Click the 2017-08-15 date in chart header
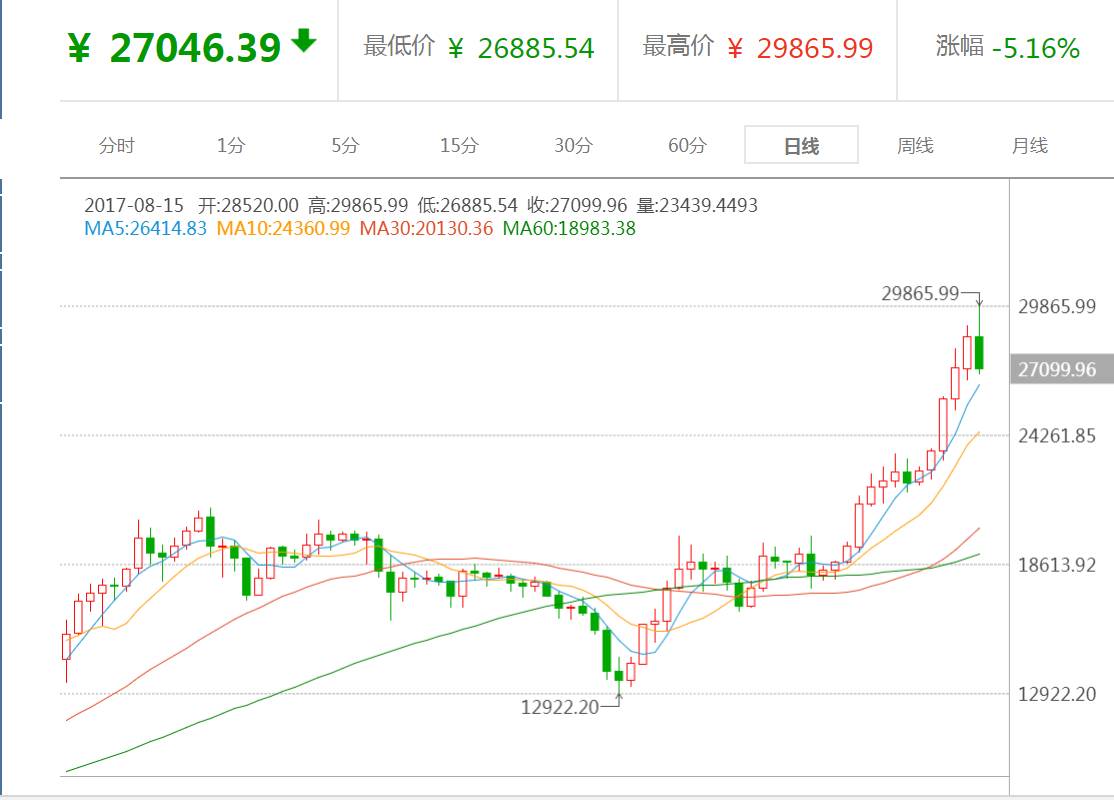This screenshot has height=800, width=1114. (134, 205)
